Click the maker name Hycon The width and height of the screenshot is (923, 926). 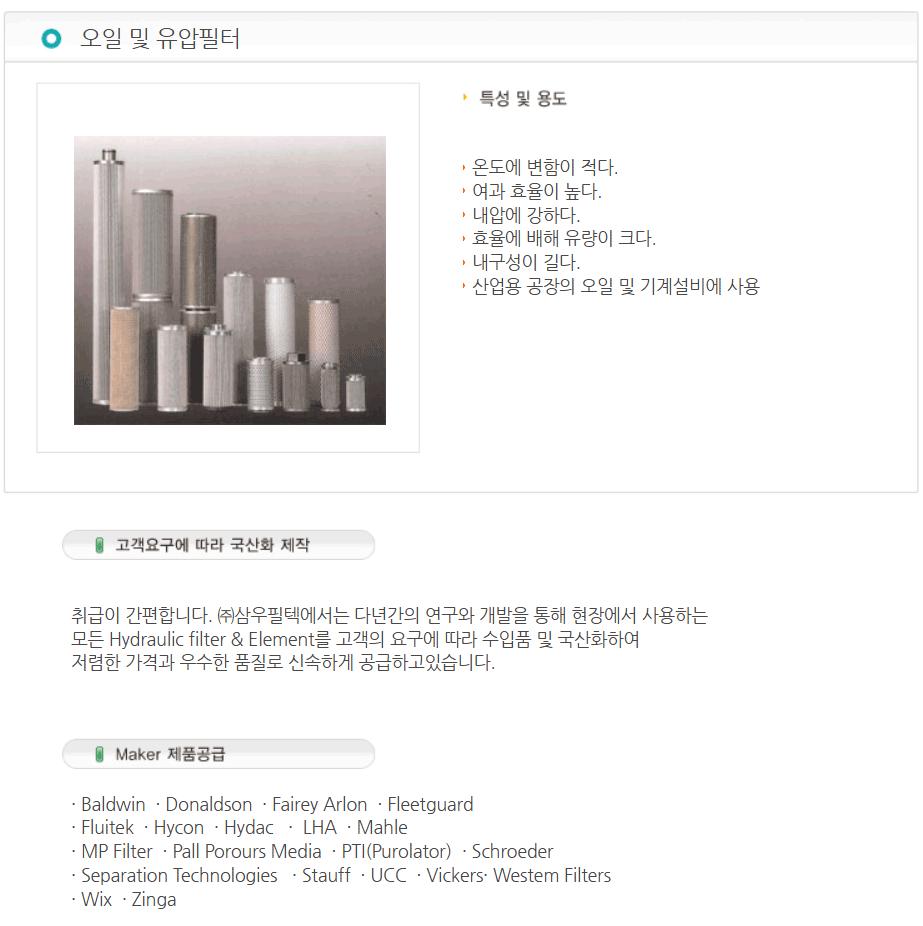pyautogui.click(x=179, y=828)
